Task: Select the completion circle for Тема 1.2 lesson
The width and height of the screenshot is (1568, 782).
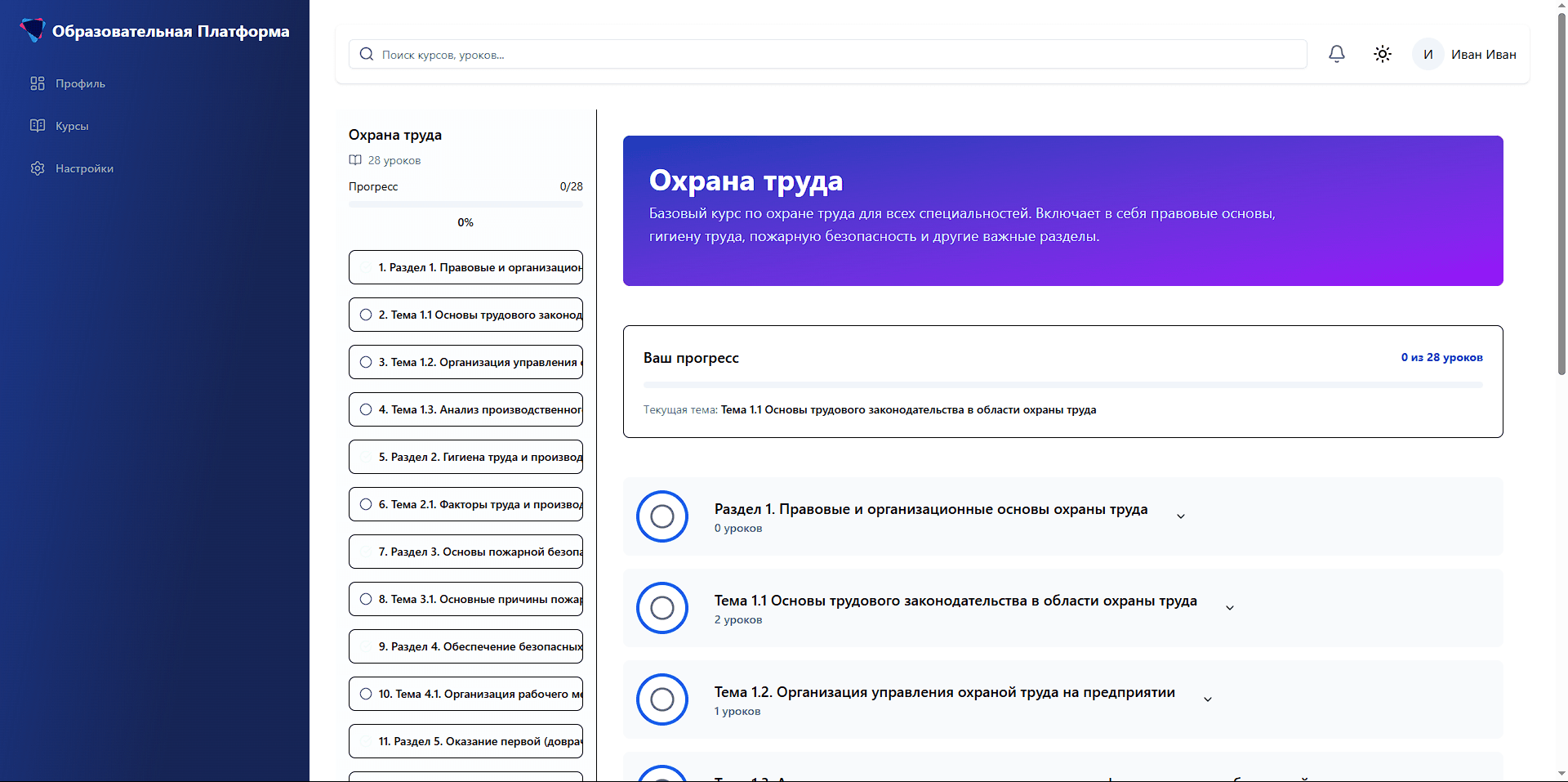Action: 365,362
